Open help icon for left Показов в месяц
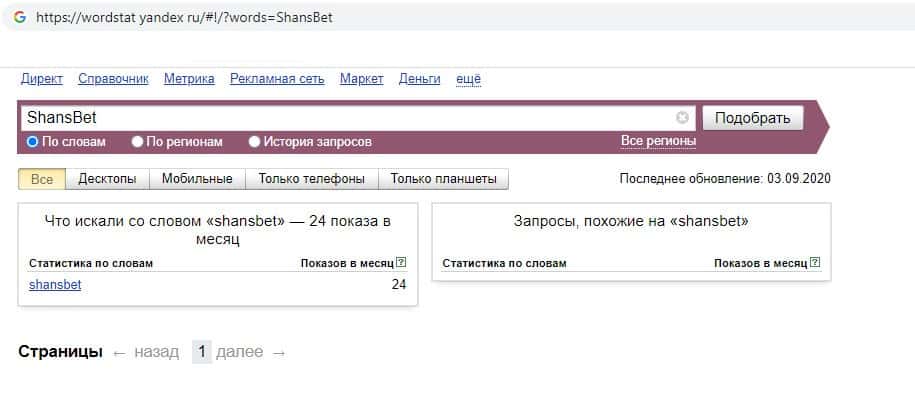Viewport: 915px width, 416px height. click(x=401, y=263)
